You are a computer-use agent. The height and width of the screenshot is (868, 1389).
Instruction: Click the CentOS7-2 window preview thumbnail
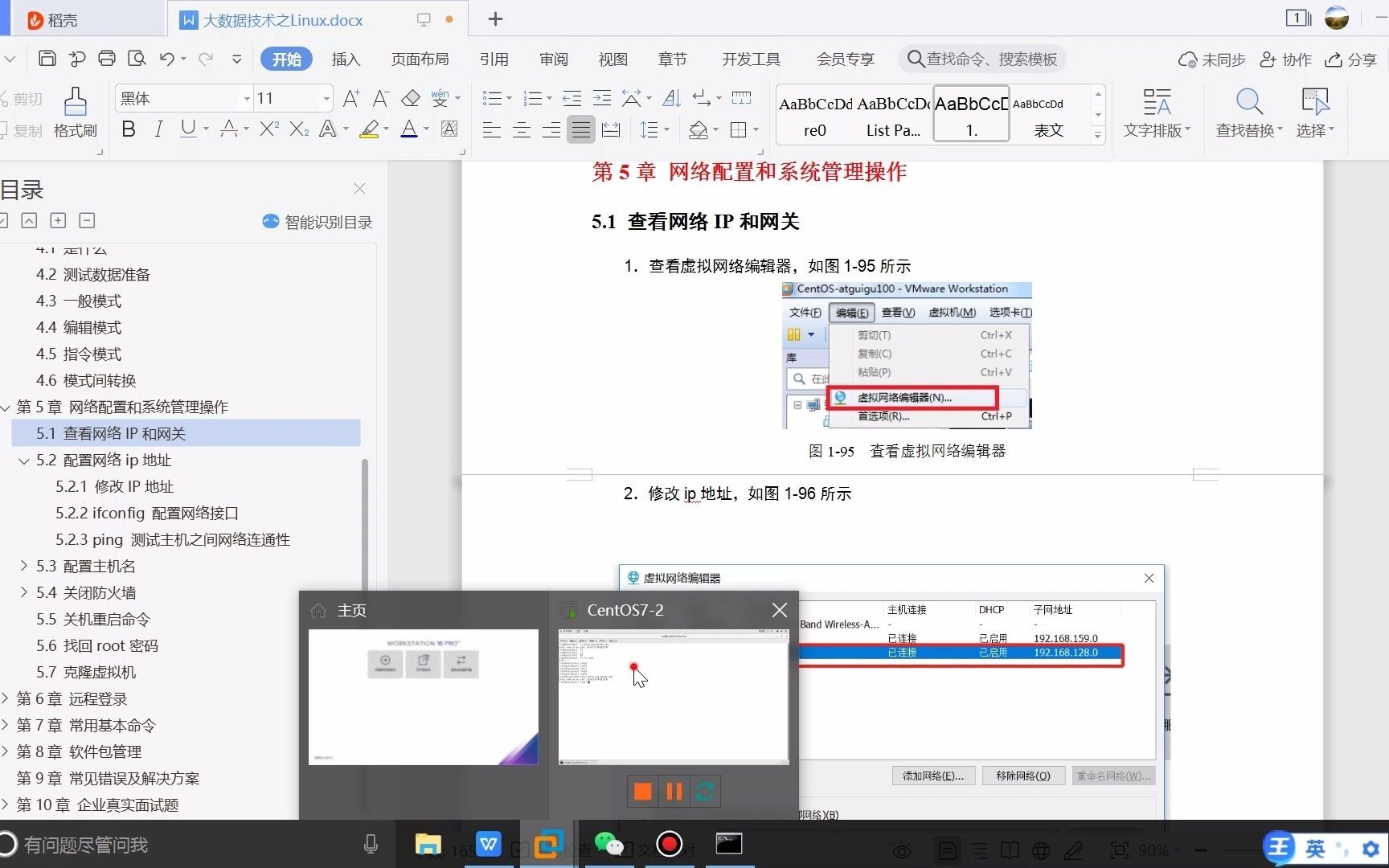[x=674, y=696]
